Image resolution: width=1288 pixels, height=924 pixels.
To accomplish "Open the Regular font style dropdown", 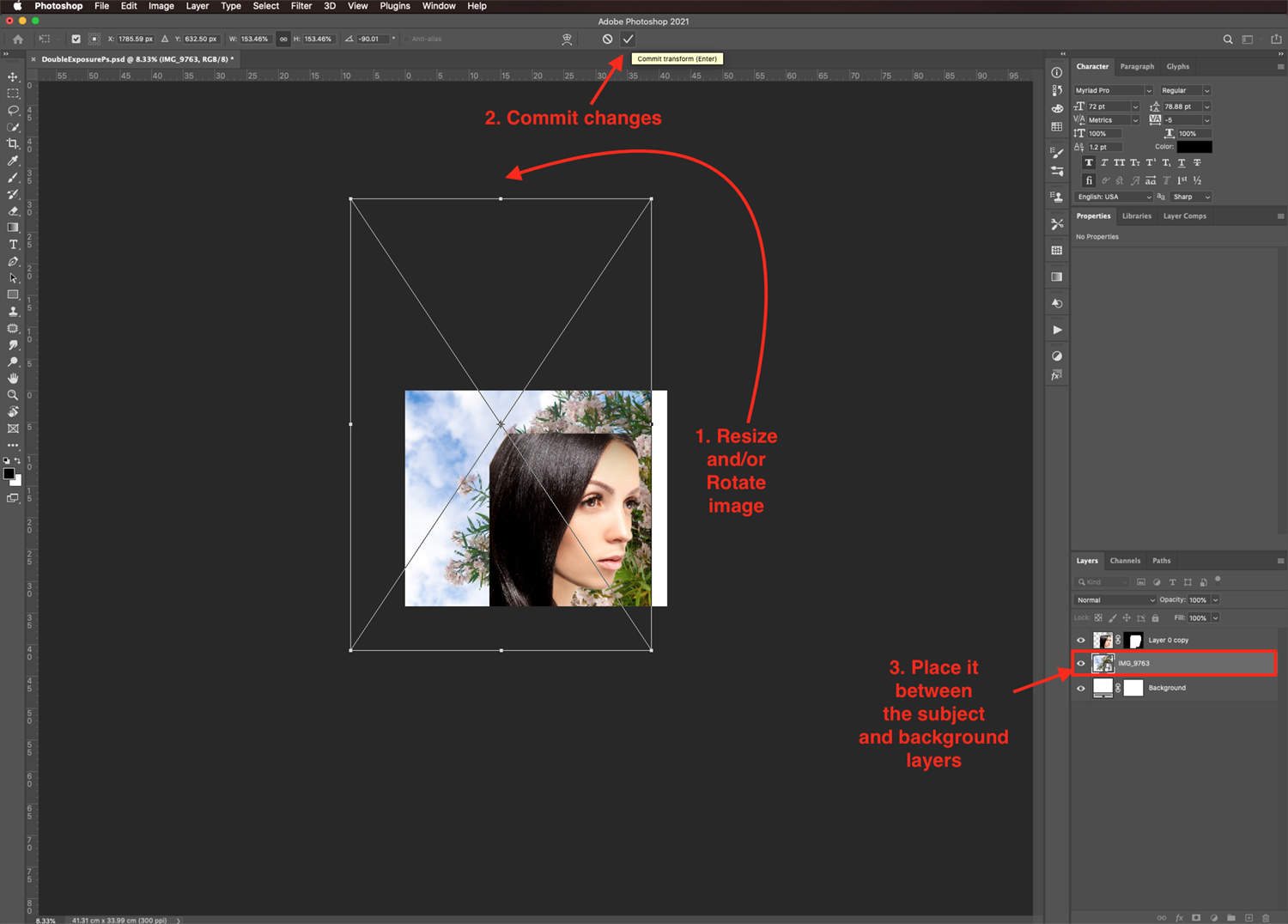I will pyautogui.click(x=1185, y=90).
